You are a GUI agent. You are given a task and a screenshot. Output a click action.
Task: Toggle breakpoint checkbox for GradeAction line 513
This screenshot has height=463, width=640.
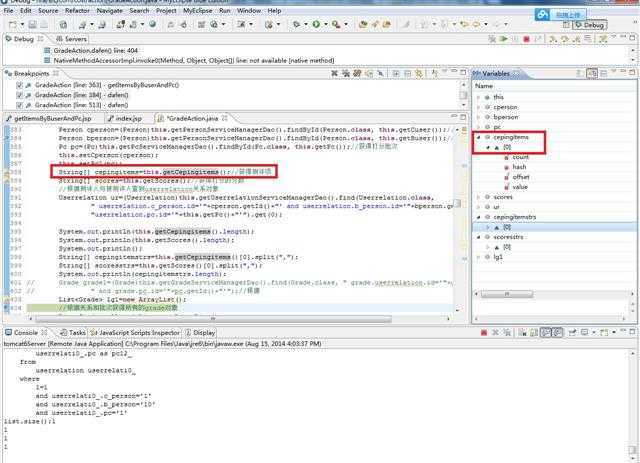19,105
